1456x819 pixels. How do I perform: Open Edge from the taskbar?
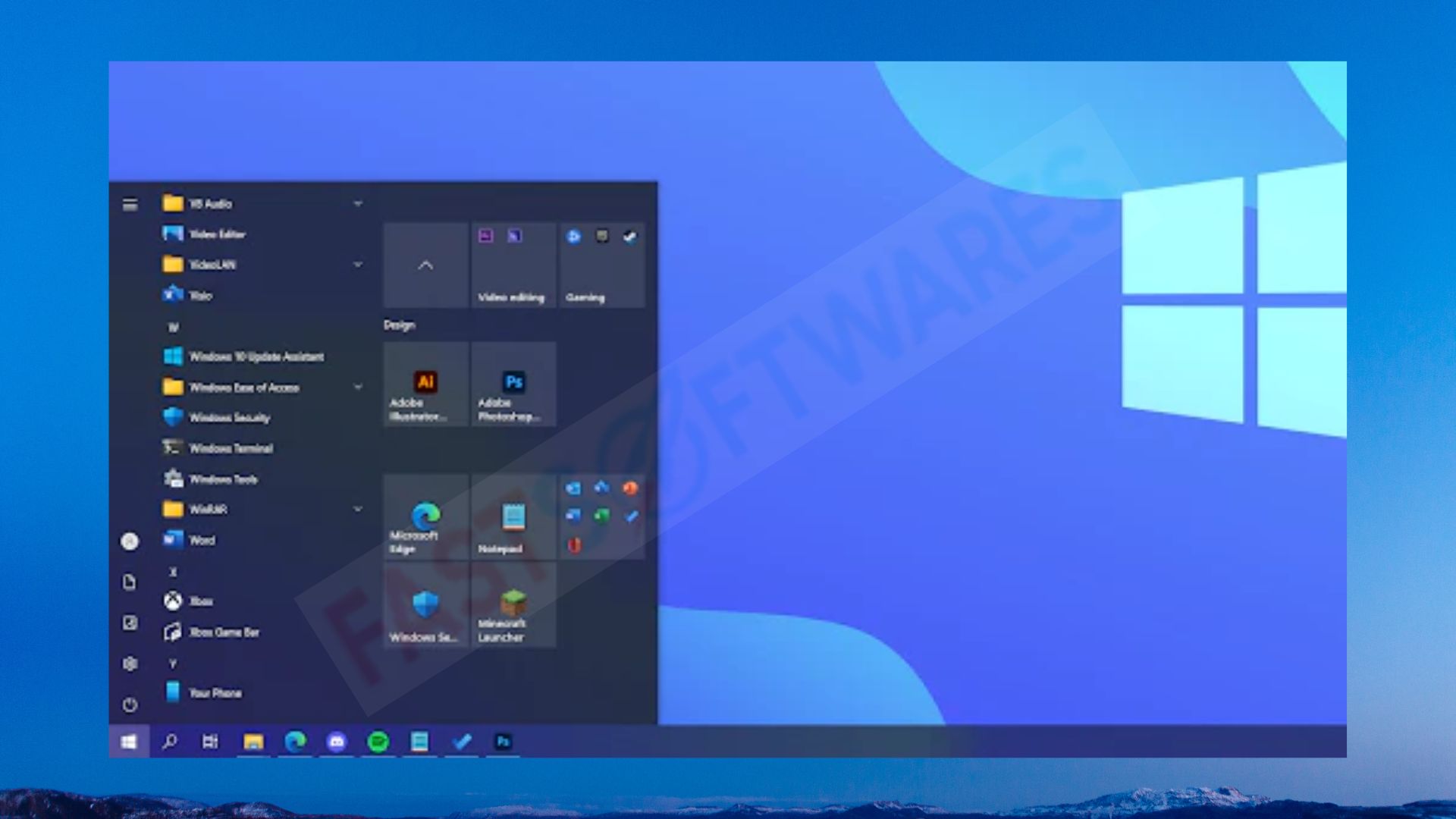pos(295,742)
